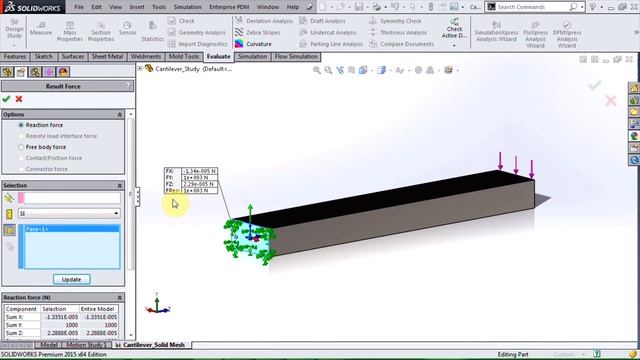The width and height of the screenshot is (640, 360).
Task: Run the Check tool
Action: pyautogui.click(x=181, y=21)
